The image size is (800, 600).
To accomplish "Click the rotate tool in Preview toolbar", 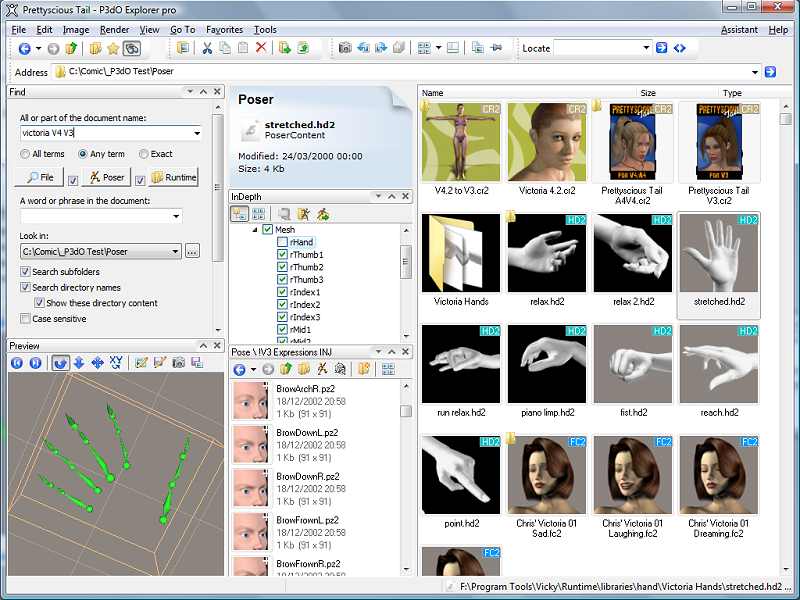I will [61, 363].
